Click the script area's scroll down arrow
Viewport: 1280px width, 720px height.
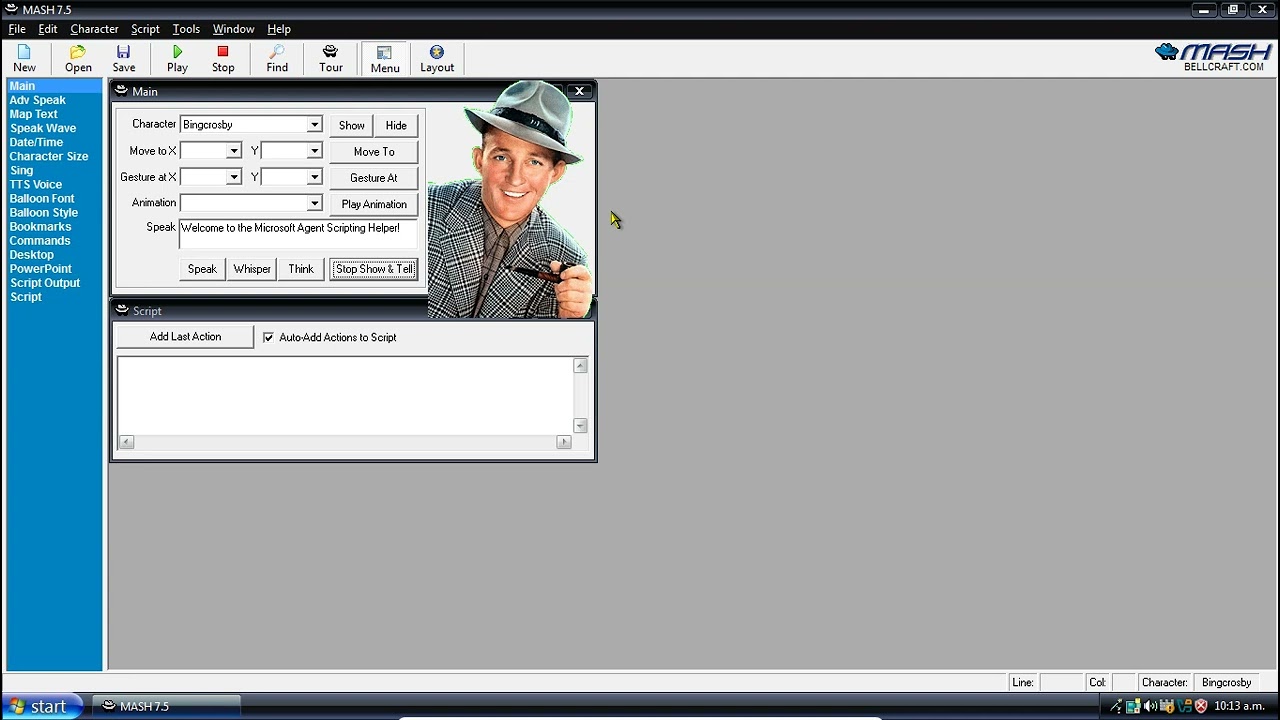(x=580, y=426)
